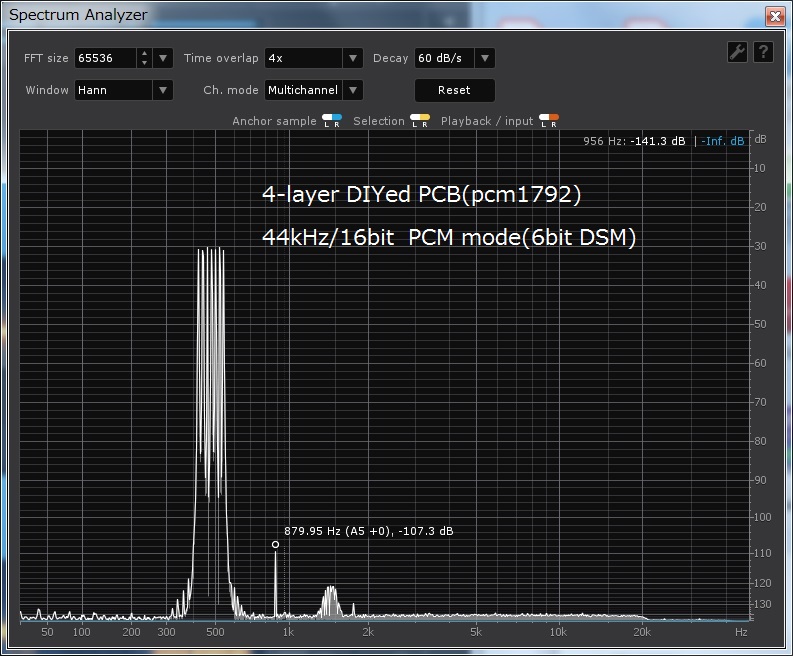The width and height of the screenshot is (793, 656).
Task: Toggle Selection right channel
Action: 425,121
